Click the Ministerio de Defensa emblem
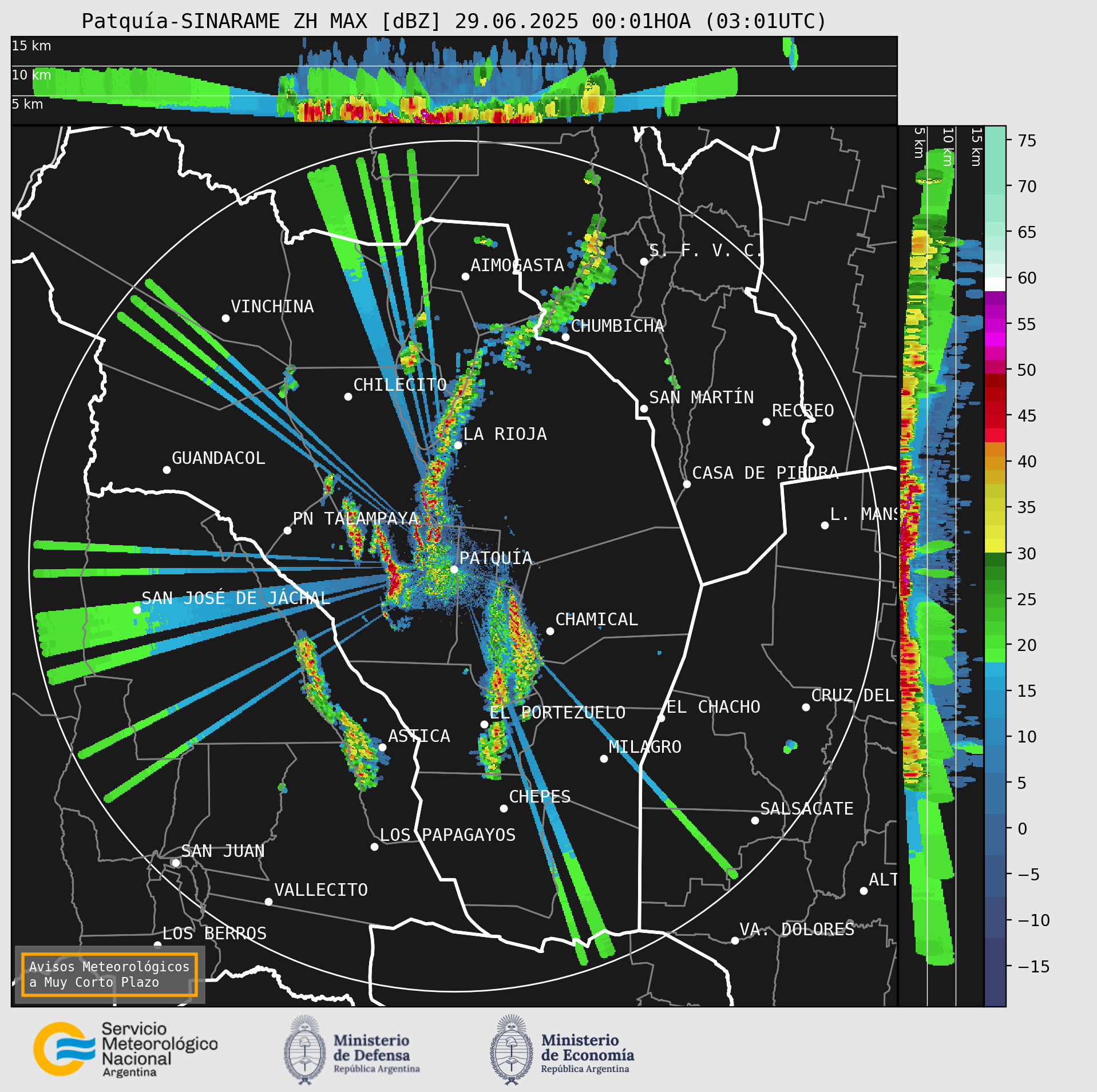The height and width of the screenshot is (1092, 1097). pyautogui.click(x=304, y=1050)
